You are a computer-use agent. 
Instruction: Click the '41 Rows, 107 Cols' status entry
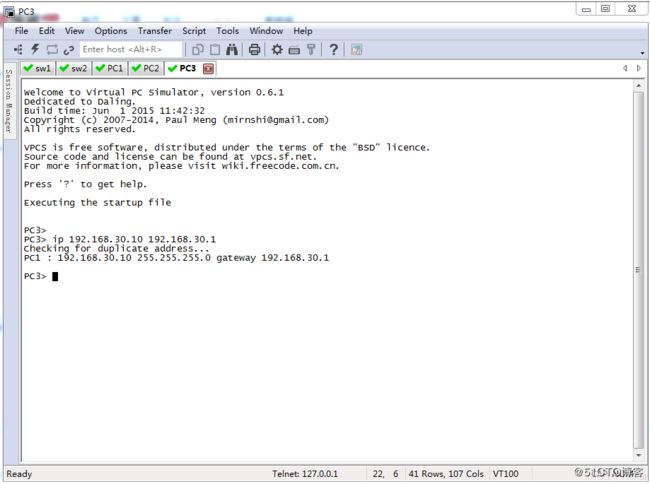click(x=446, y=474)
